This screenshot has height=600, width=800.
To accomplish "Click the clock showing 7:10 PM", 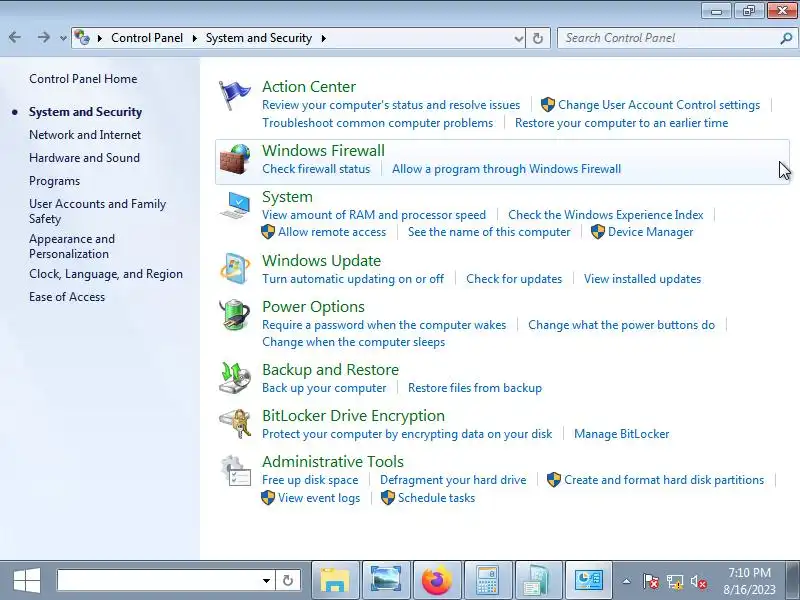I will coord(749,573).
